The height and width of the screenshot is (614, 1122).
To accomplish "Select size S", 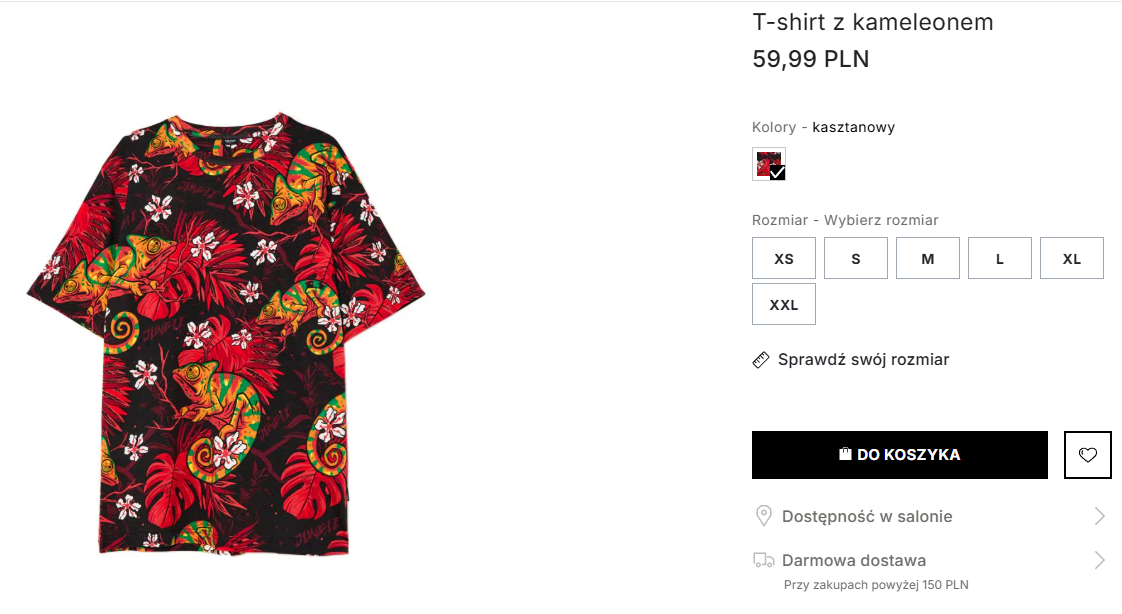I will 856,258.
